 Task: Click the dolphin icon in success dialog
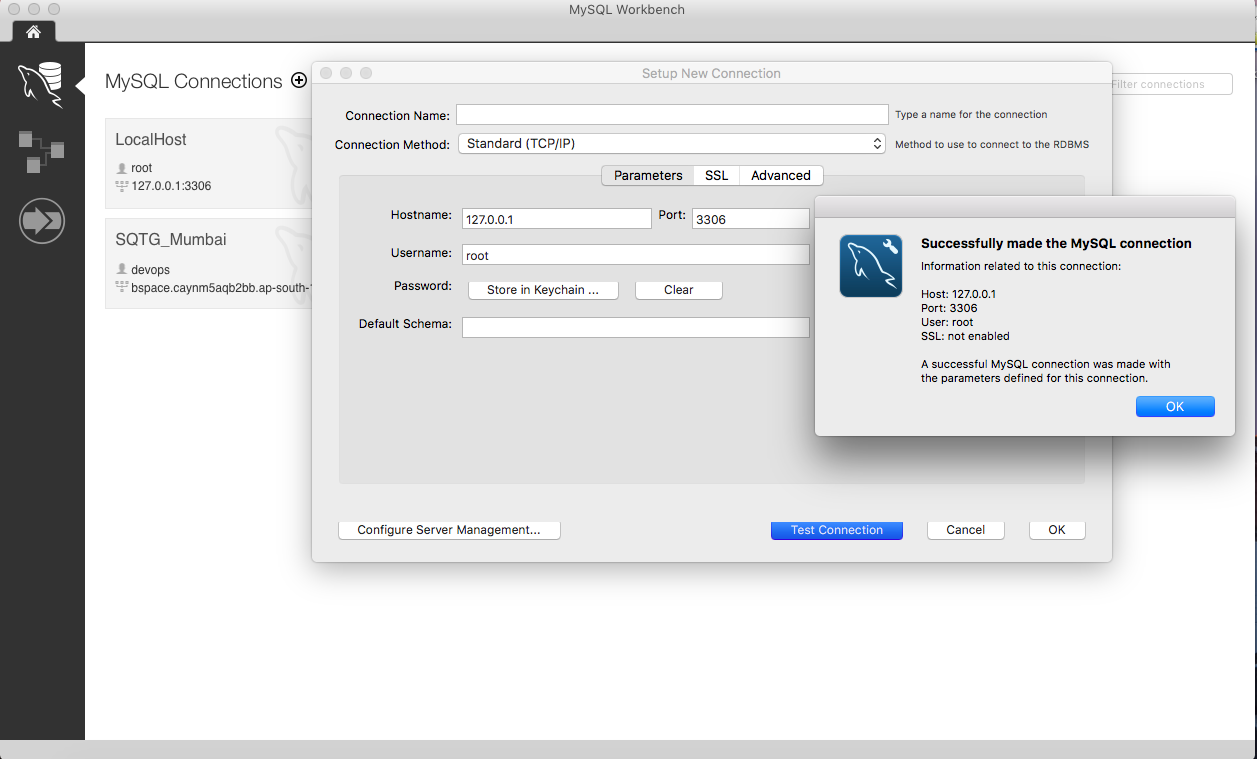pos(871,266)
